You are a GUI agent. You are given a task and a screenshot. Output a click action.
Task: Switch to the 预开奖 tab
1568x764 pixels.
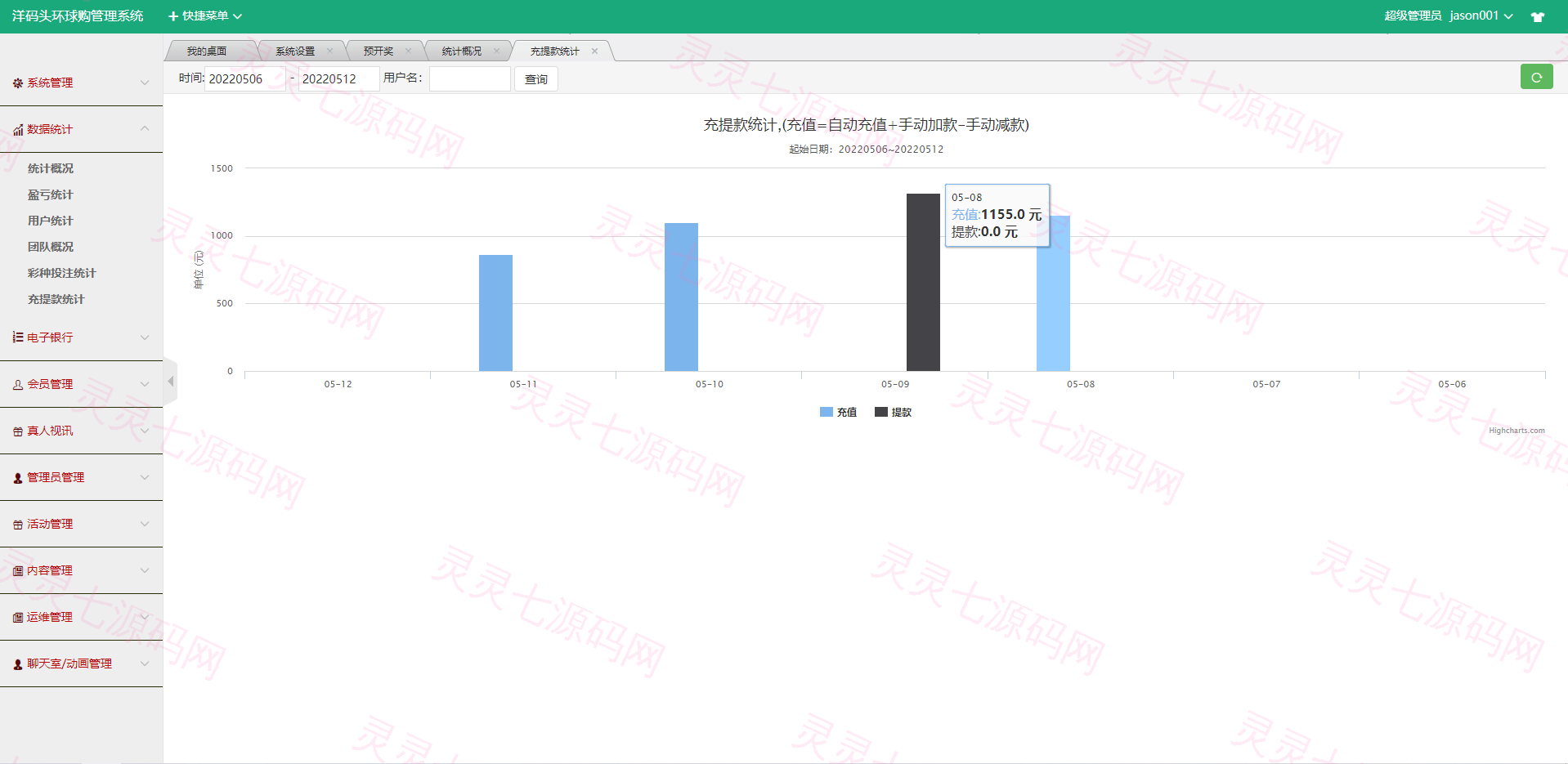click(x=379, y=51)
